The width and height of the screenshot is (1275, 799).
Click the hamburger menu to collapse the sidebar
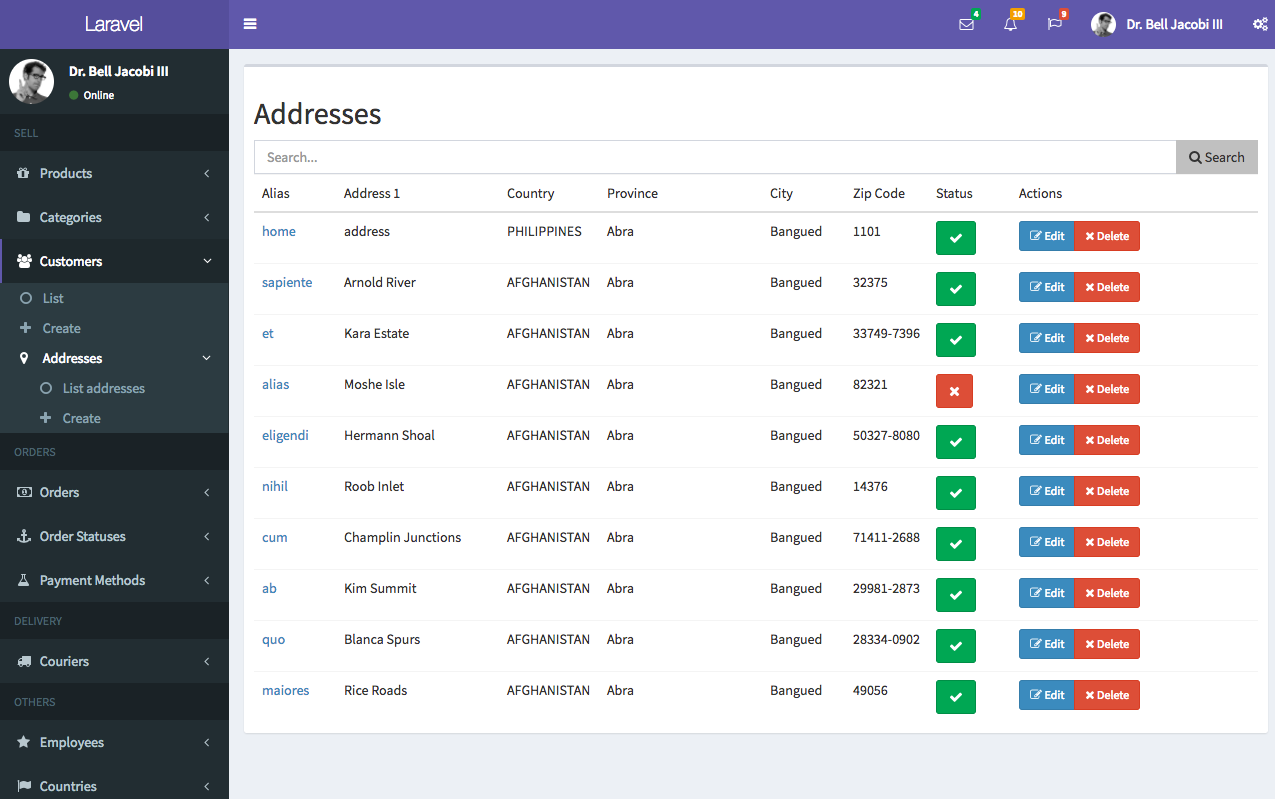coord(249,23)
